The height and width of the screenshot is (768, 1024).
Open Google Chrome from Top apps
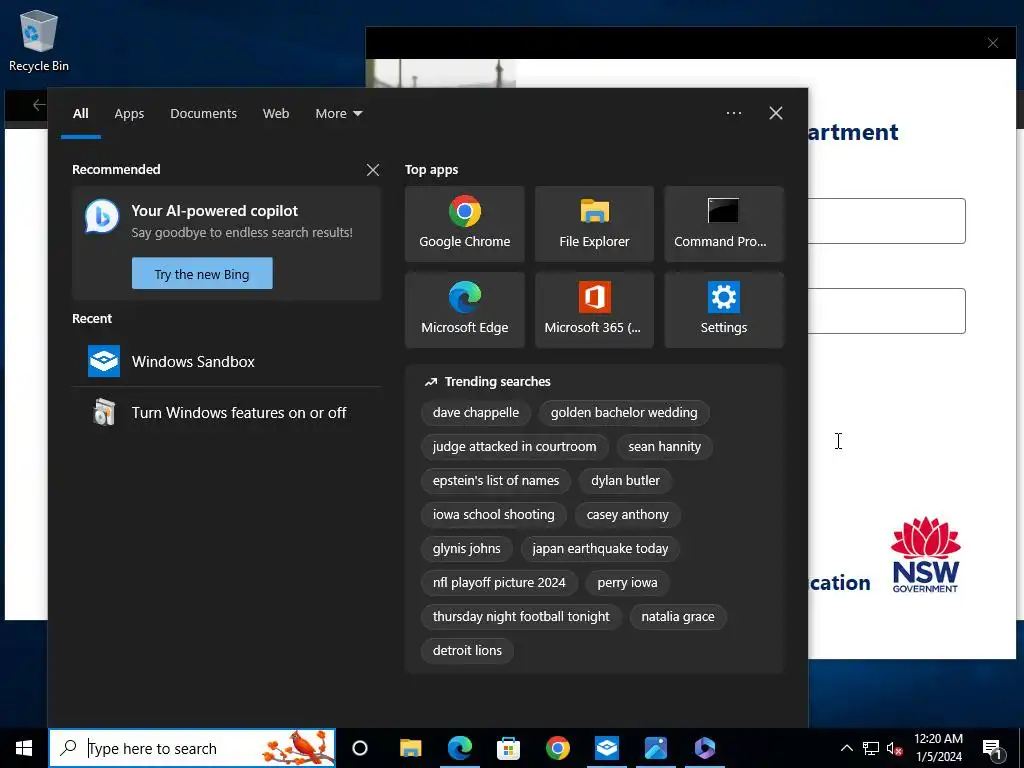click(x=464, y=224)
